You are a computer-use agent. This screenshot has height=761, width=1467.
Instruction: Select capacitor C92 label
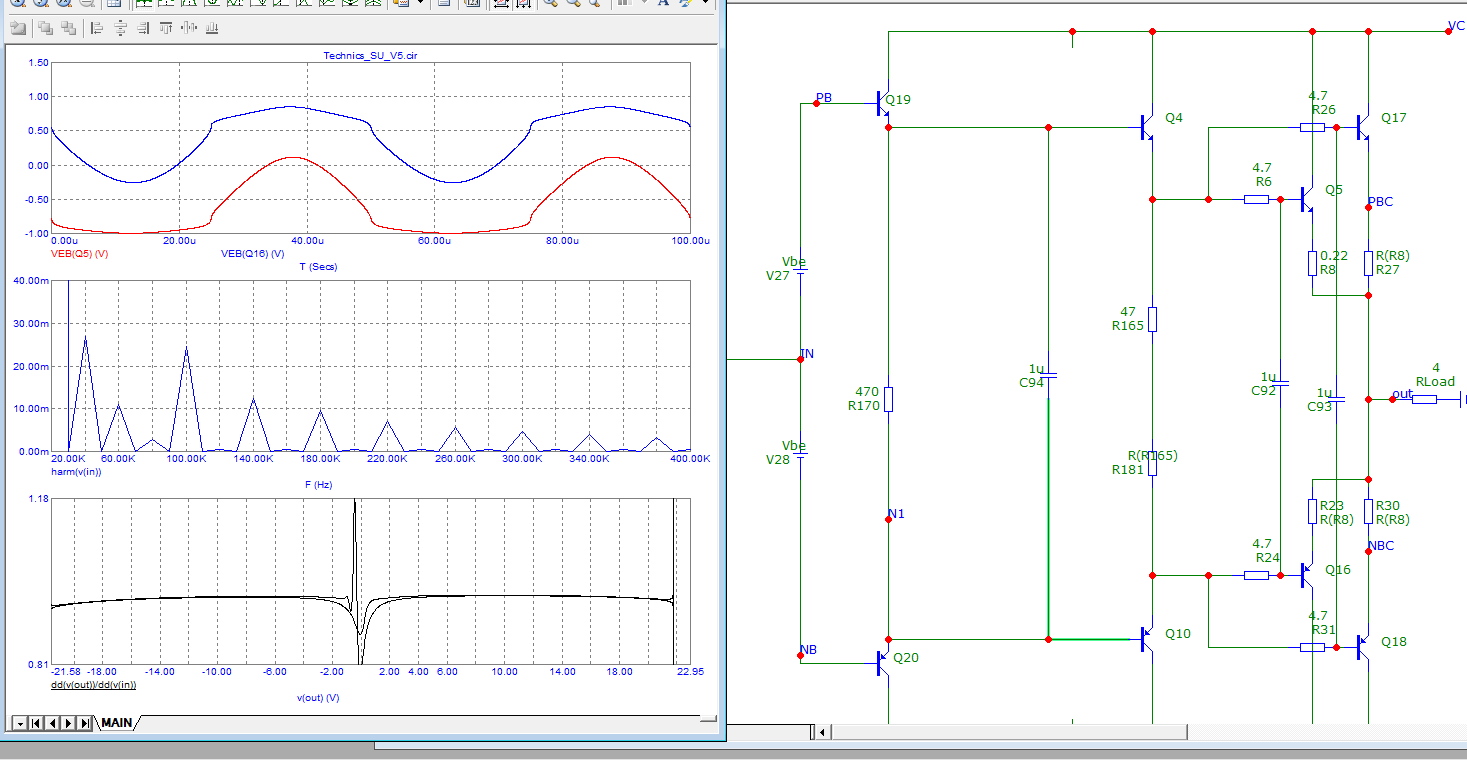(1264, 390)
